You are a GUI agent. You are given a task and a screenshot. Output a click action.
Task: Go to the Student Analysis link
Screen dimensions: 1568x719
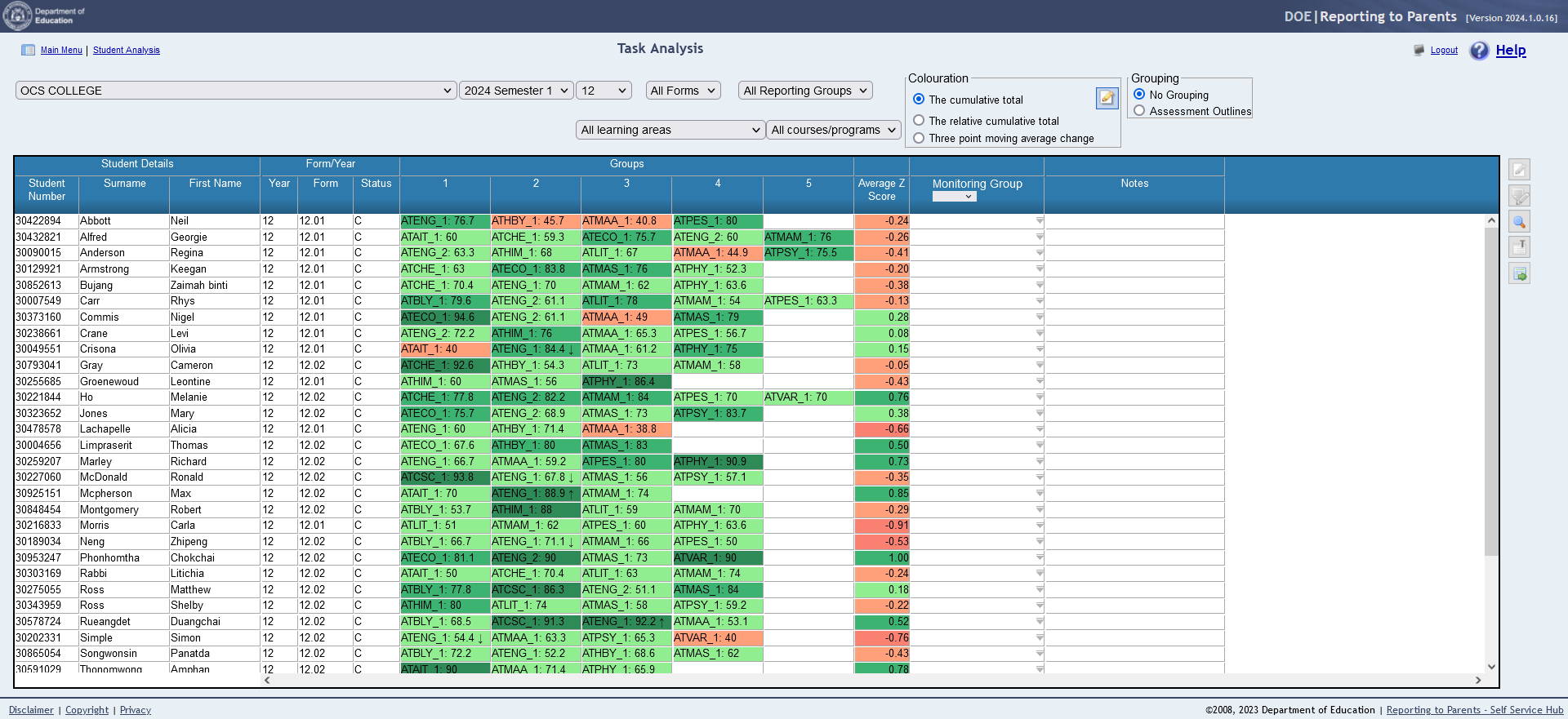[x=127, y=51]
